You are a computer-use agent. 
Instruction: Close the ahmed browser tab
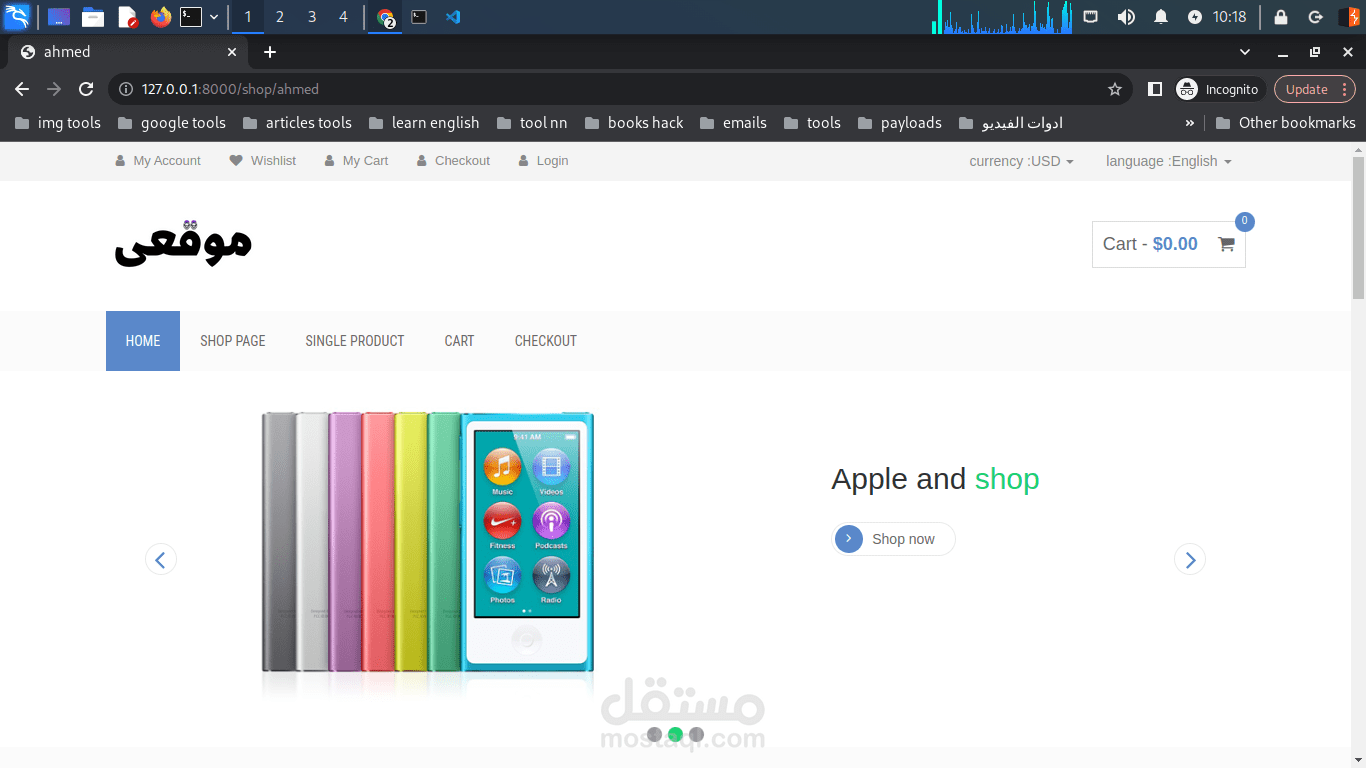click(x=232, y=52)
